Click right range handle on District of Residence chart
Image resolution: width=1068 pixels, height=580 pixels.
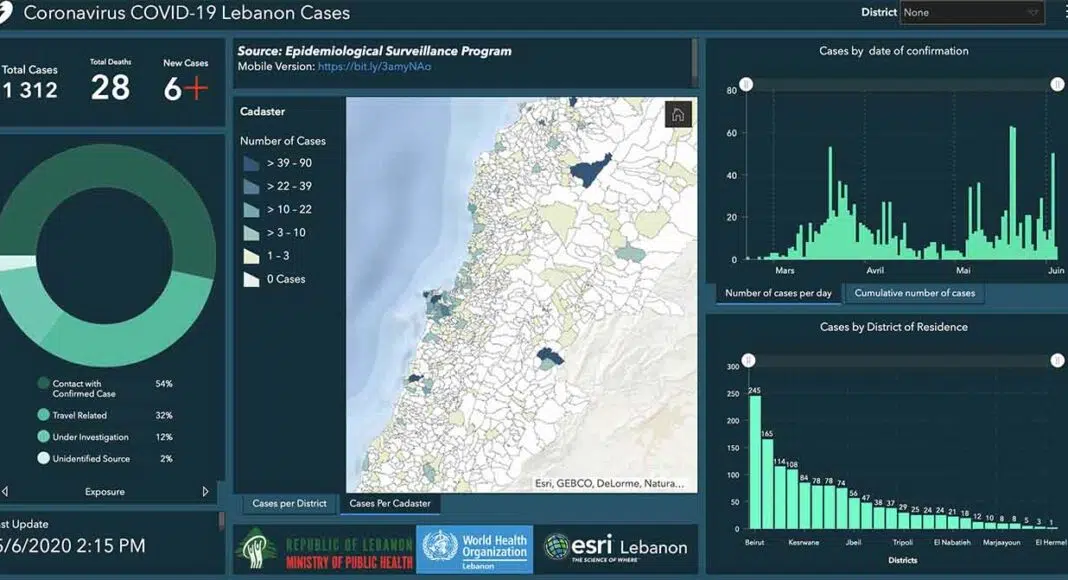(1057, 361)
